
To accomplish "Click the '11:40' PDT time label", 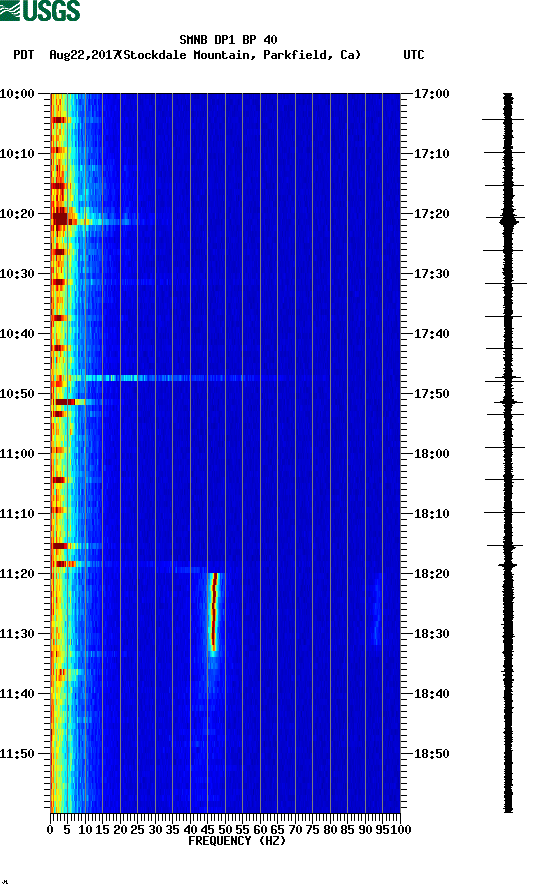I will point(17,694).
